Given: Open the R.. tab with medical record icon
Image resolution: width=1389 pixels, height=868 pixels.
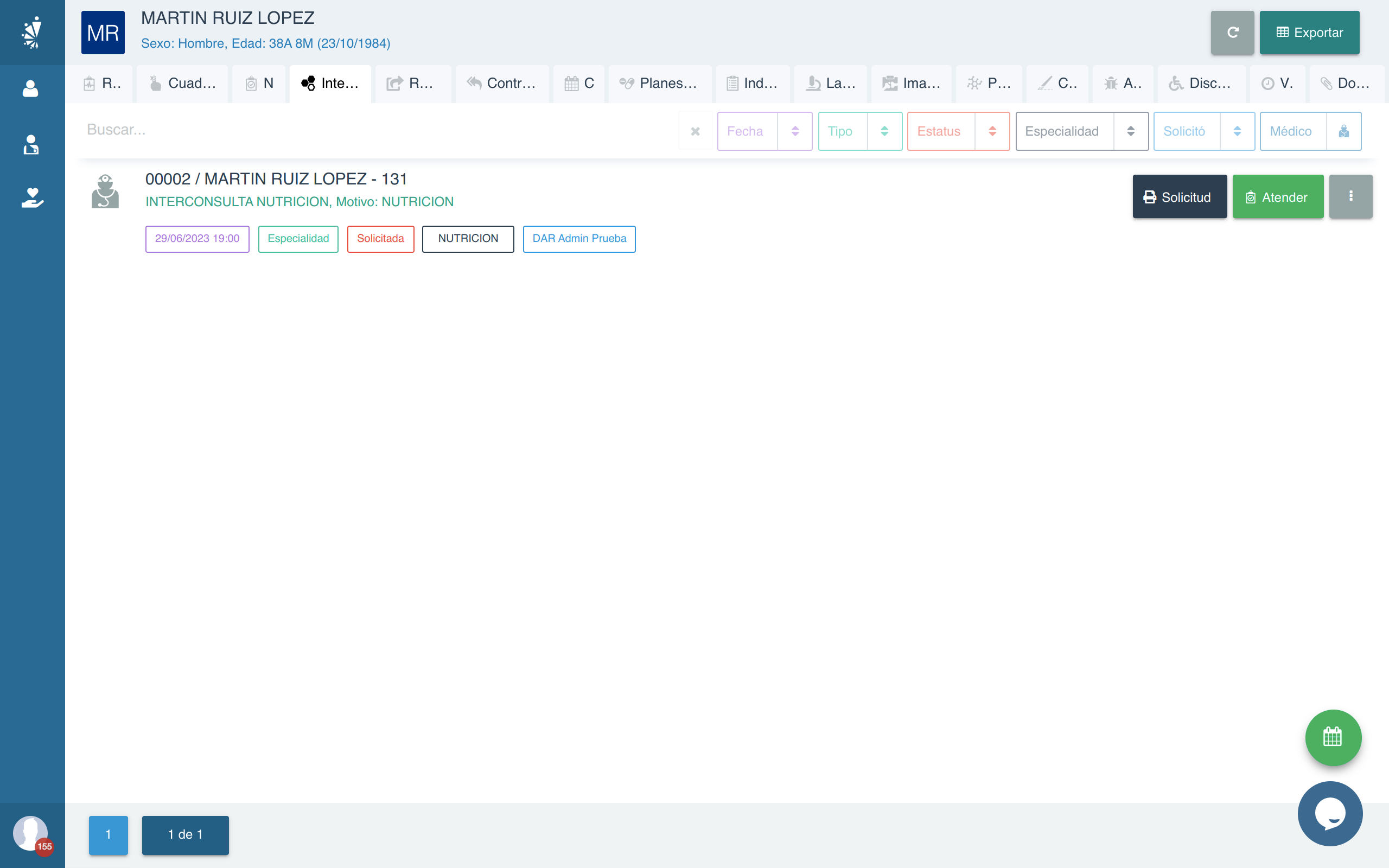Looking at the screenshot, I should [101, 84].
